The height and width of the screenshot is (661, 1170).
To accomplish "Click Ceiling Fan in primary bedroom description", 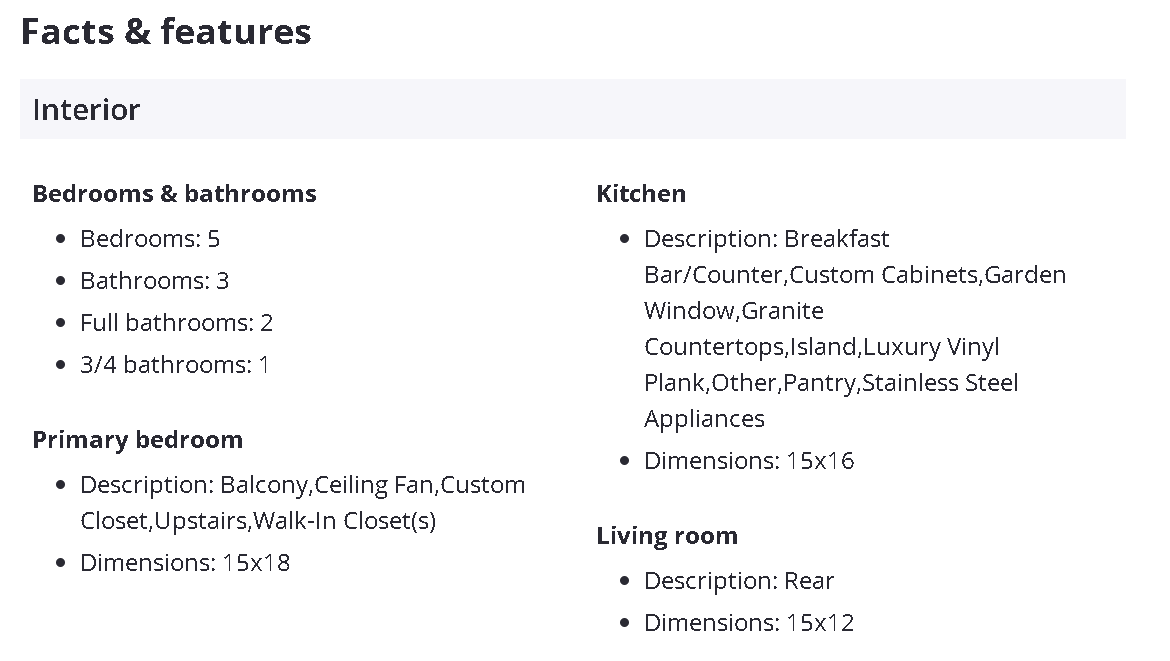I will [375, 485].
